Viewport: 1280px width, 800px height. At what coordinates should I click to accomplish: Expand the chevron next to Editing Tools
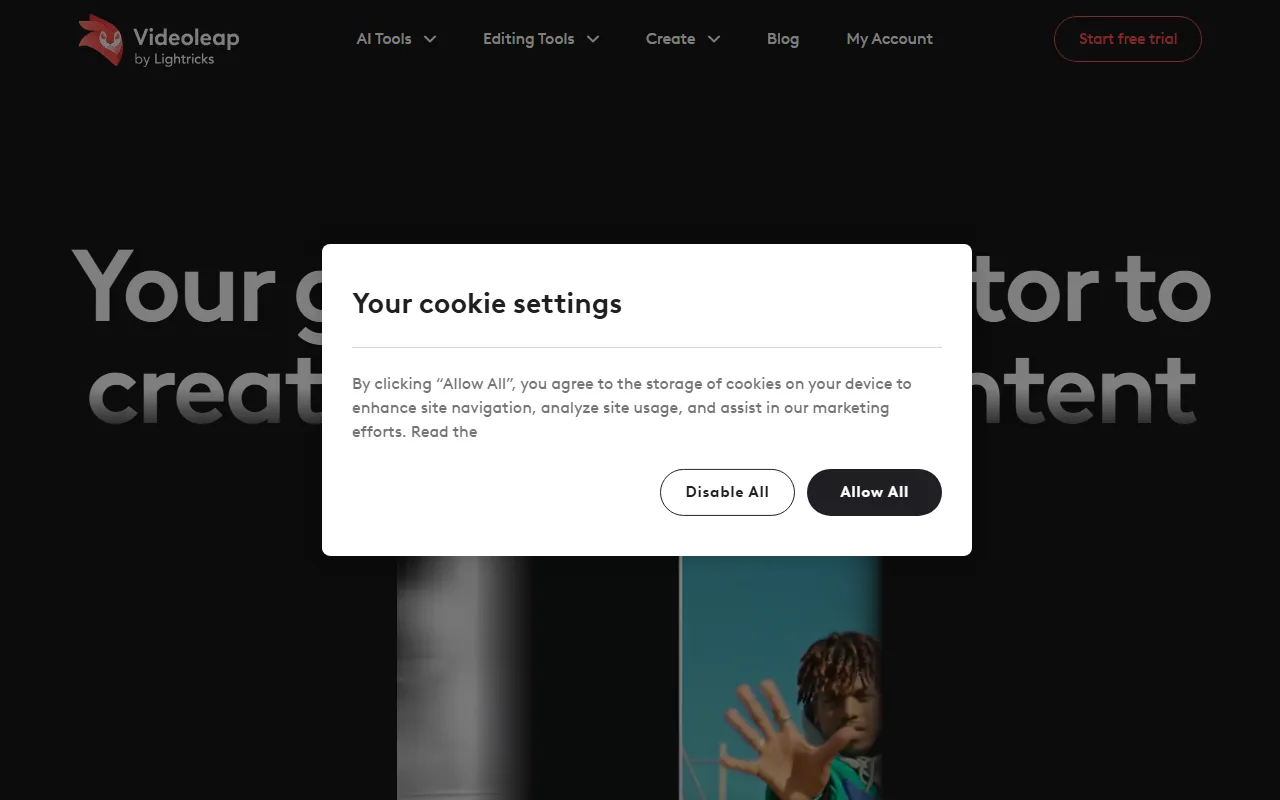click(x=593, y=39)
